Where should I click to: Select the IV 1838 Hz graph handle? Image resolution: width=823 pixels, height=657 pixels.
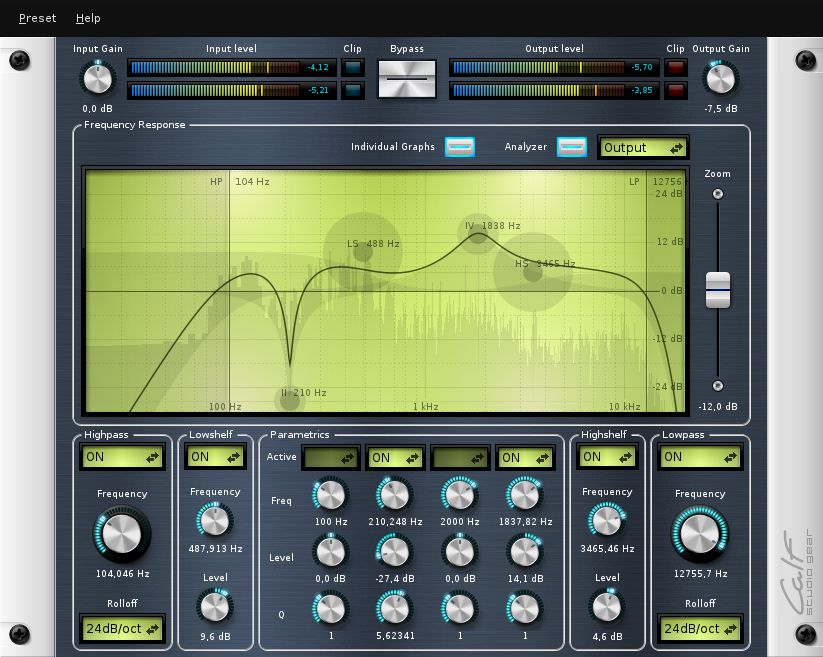click(x=474, y=228)
